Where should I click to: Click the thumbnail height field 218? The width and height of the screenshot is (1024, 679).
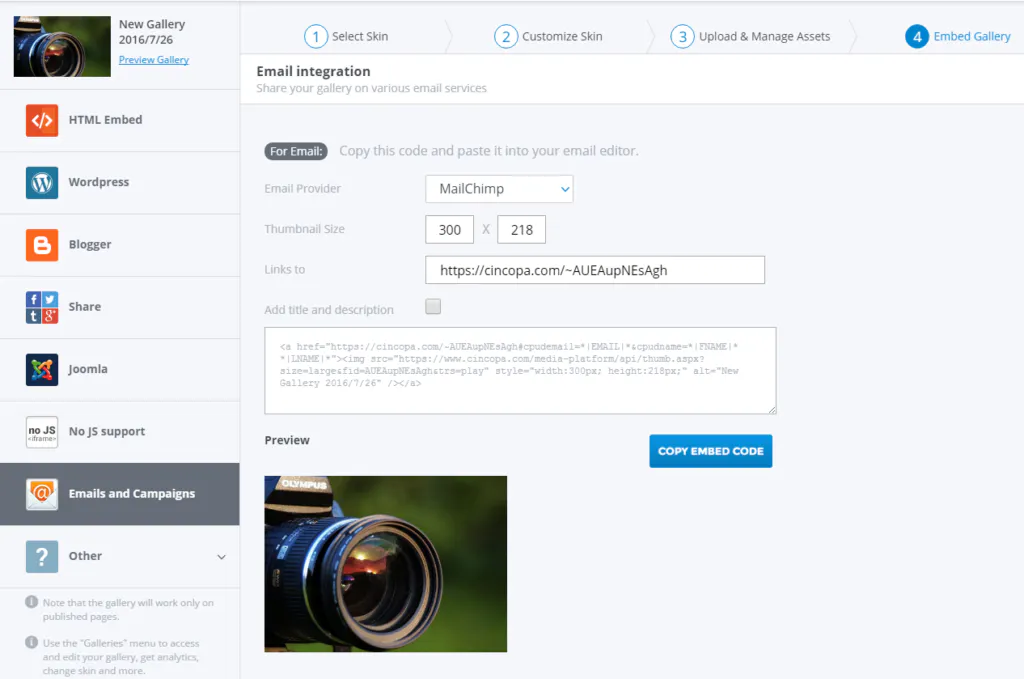(521, 230)
